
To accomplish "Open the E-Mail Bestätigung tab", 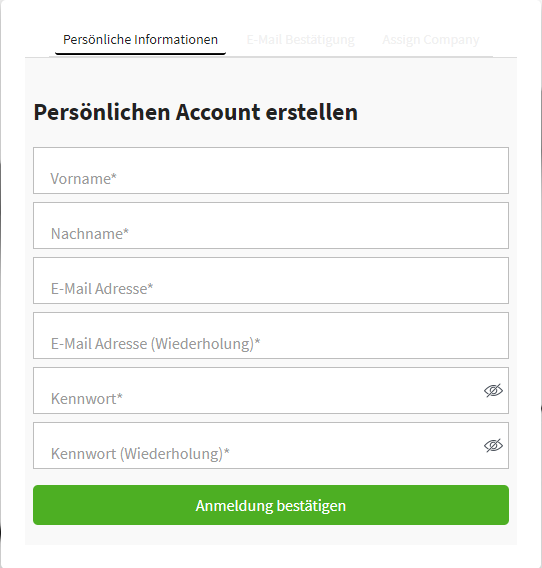I will 300,39.
